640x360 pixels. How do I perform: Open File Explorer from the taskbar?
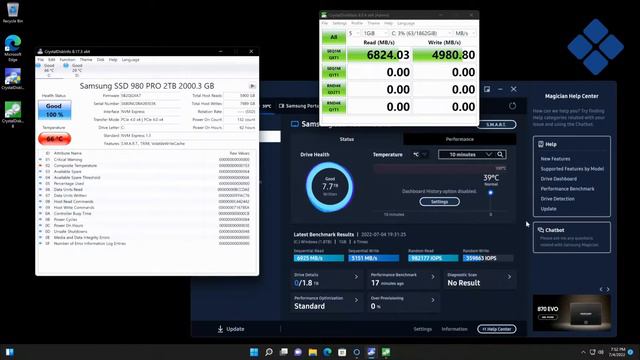click(x=313, y=352)
